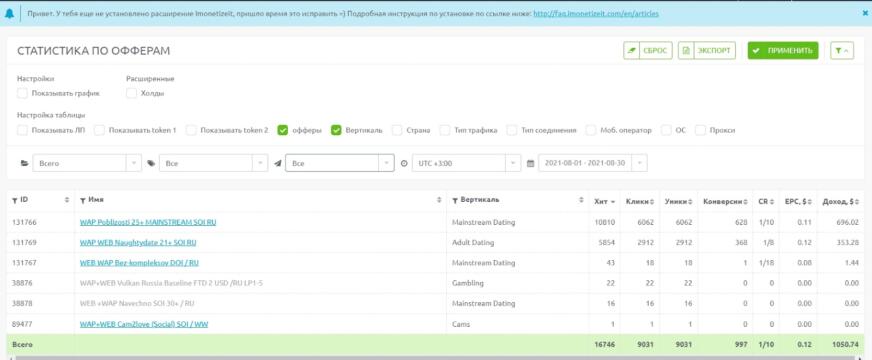Sort by Имя column arrows
Viewport: 872px width, 360px height.
pos(439,200)
